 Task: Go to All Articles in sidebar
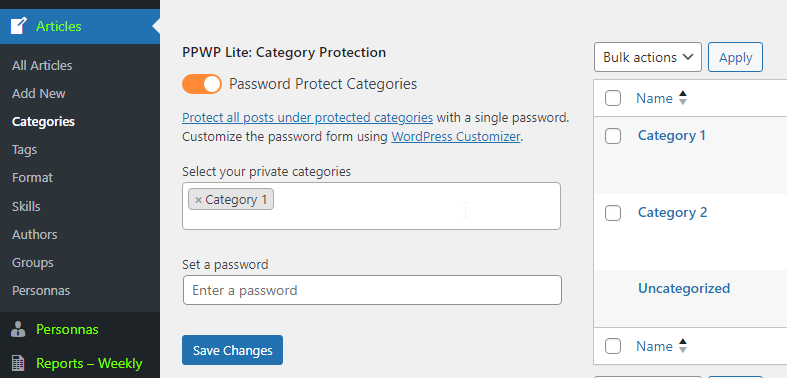(x=42, y=65)
